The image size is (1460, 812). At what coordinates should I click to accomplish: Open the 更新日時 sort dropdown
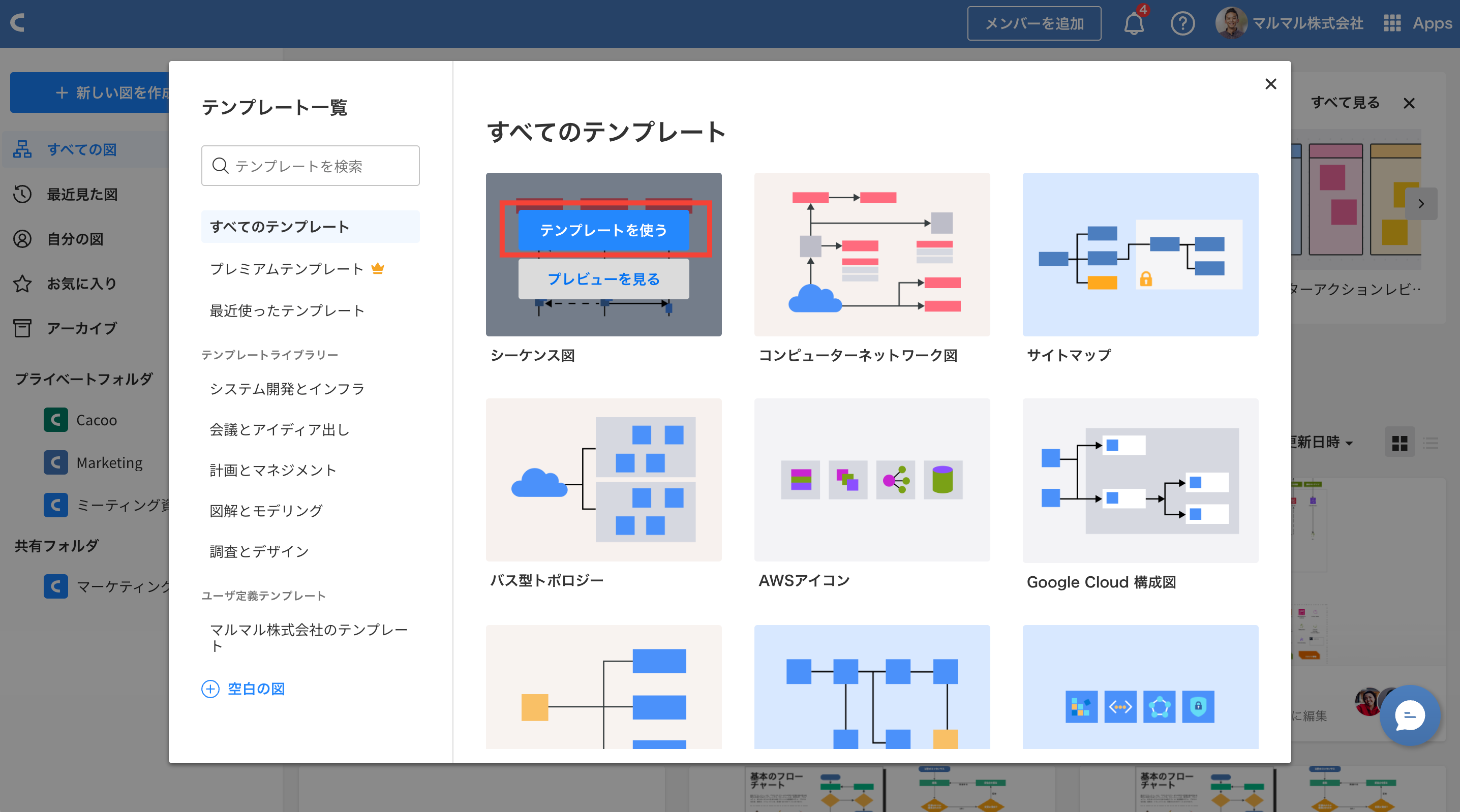tap(1323, 442)
